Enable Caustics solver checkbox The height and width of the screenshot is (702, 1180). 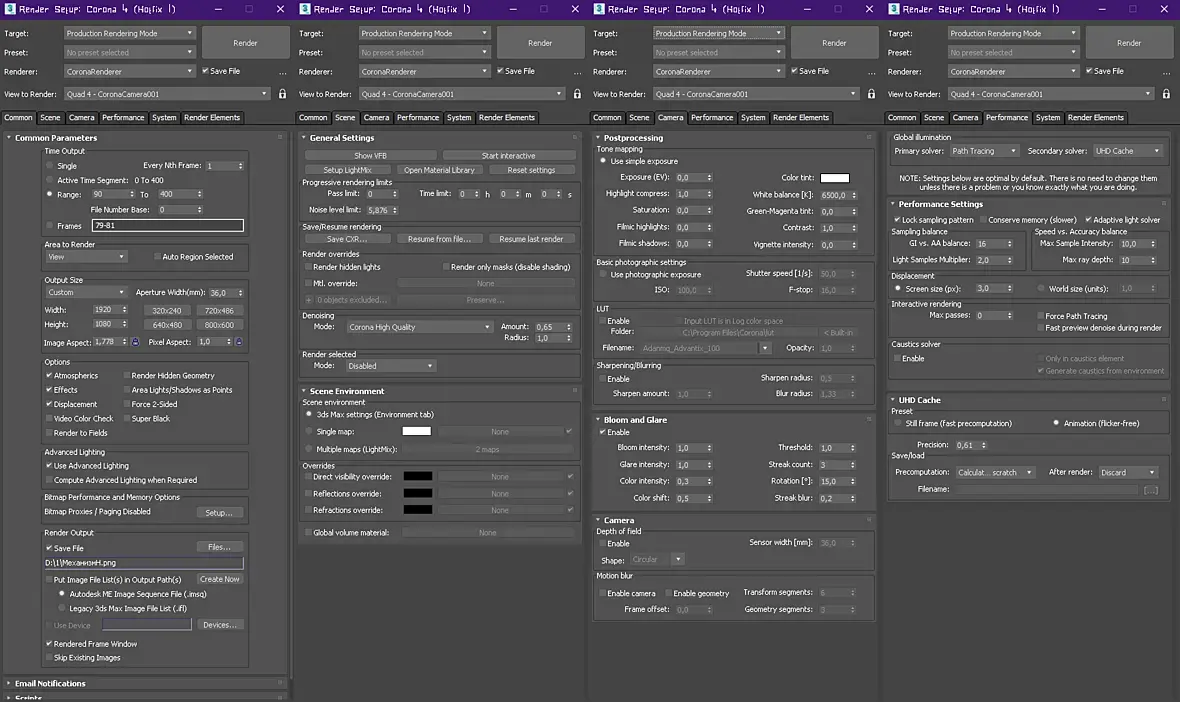coord(898,359)
